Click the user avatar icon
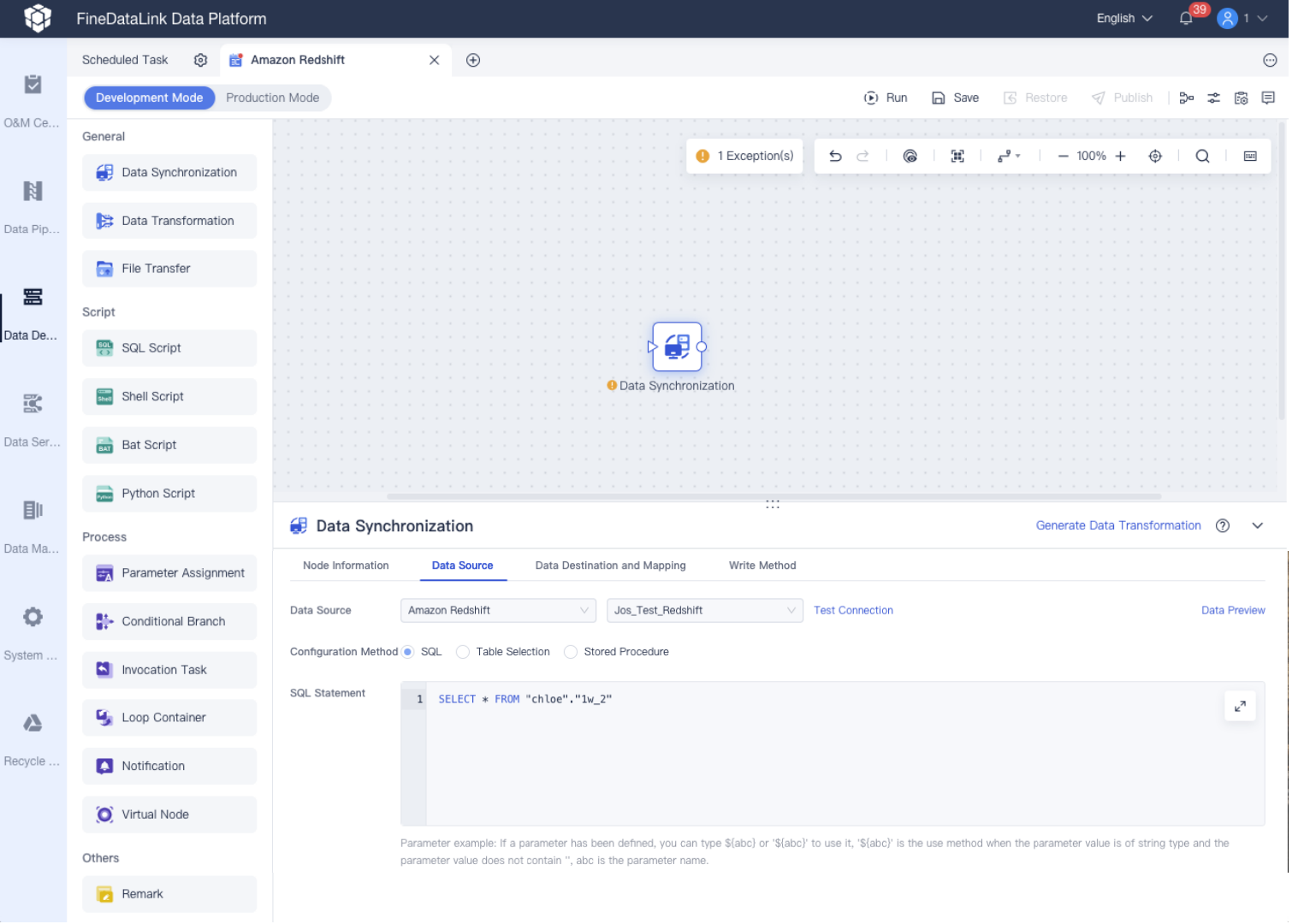The image size is (1292, 924). click(x=1228, y=18)
